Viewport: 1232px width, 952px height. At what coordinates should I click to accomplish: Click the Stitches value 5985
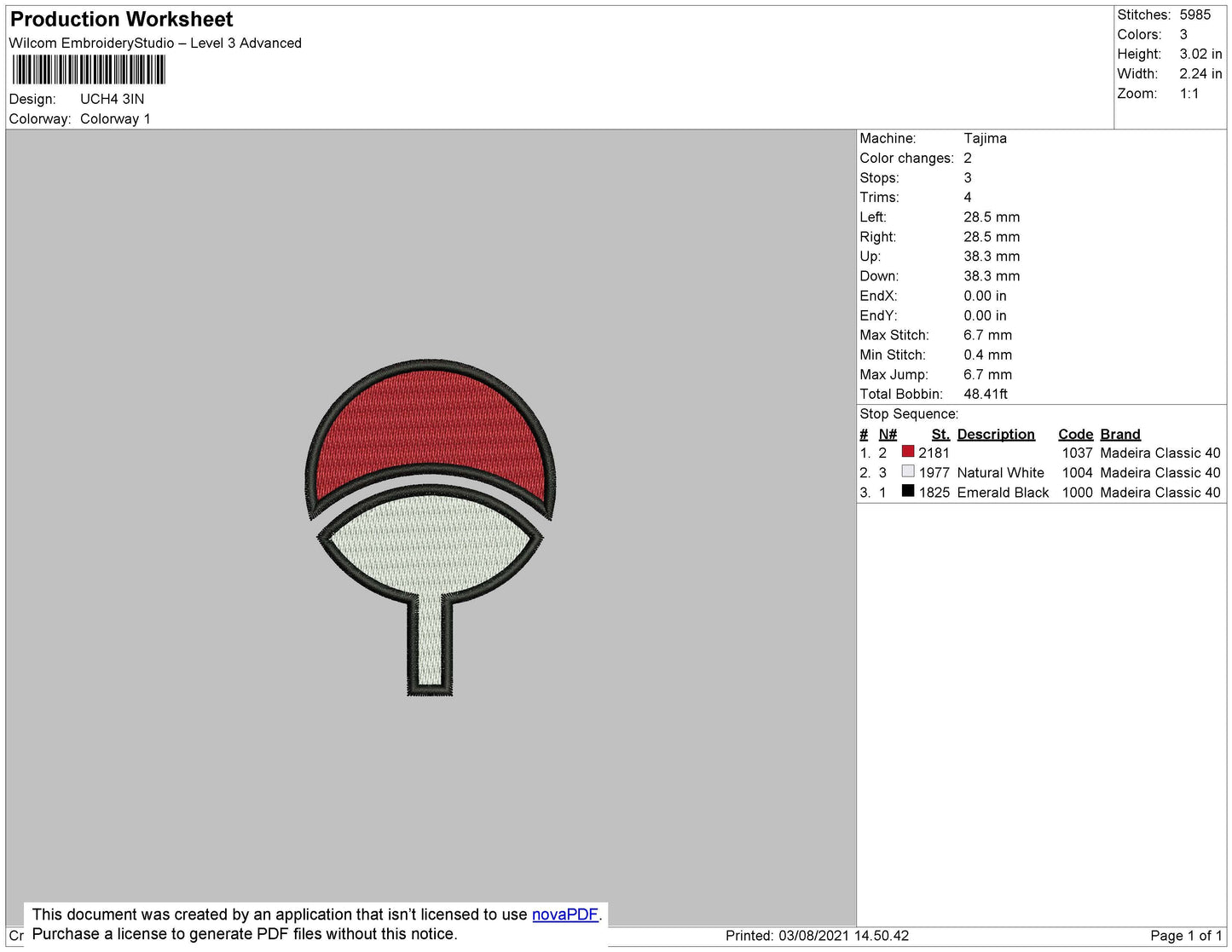[x=1194, y=14]
